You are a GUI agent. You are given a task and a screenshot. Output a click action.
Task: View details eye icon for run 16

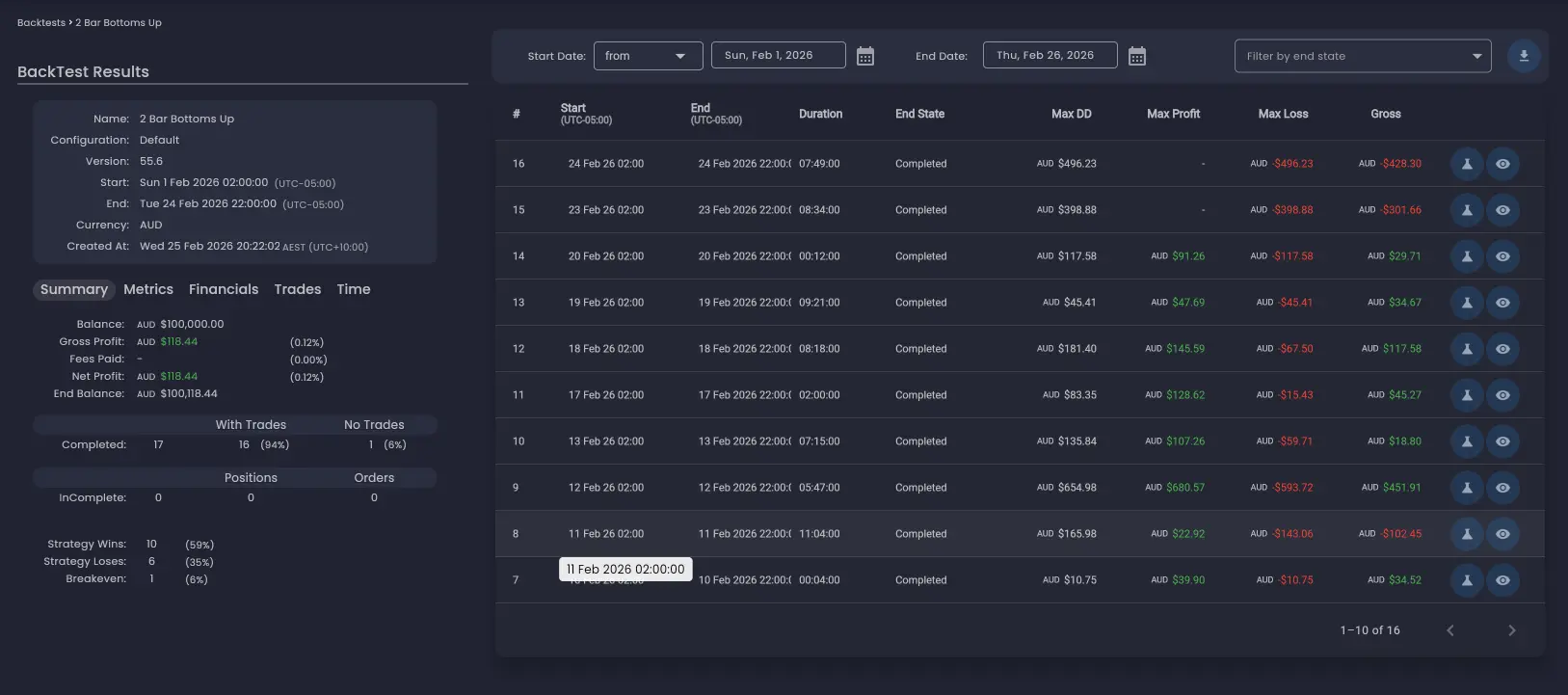coord(1502,164)
